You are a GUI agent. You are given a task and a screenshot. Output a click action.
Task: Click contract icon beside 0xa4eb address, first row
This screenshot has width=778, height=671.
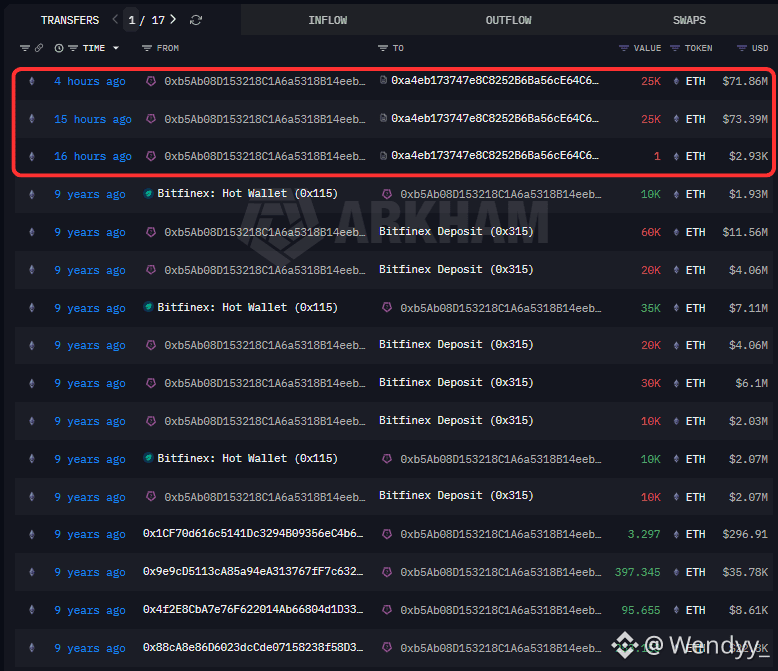pos(383,81)
